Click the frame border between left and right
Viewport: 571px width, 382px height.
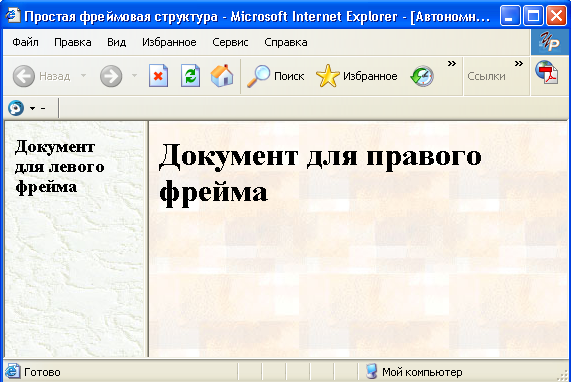[147, 239]
